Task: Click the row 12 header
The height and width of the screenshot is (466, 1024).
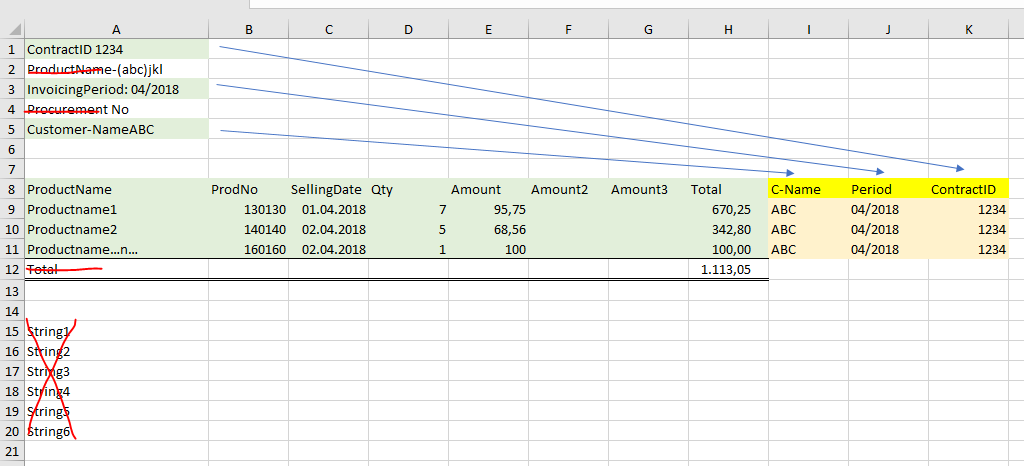Action: [x=11, y=269]
